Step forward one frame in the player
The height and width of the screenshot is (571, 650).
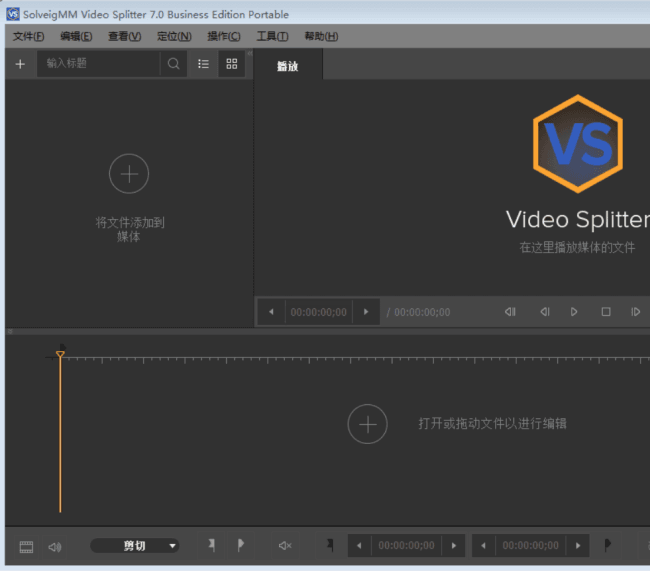(x=635, y=312)
